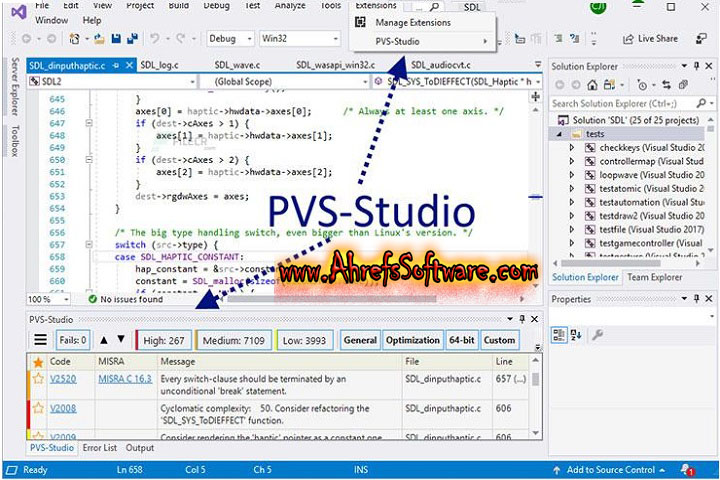Screen dimensions: 720x480
Task: Open the PVS-Studio panel hamburger menu
Action: 41,340
